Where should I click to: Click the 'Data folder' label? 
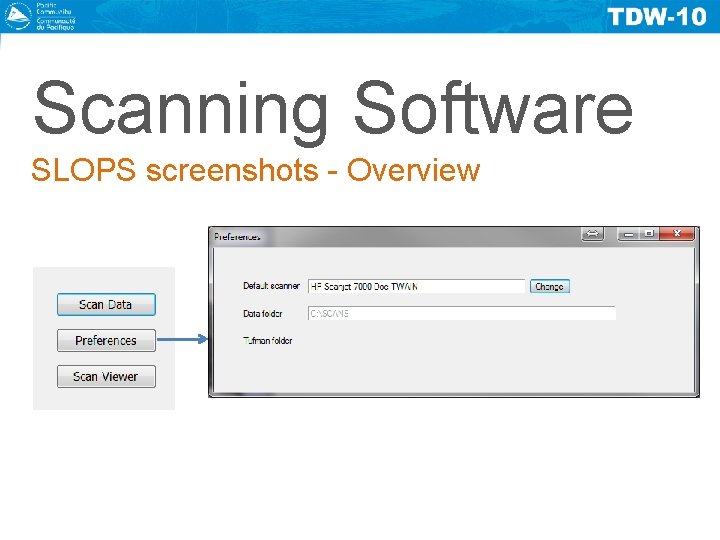pyautogui.click(x=263, y=314)
